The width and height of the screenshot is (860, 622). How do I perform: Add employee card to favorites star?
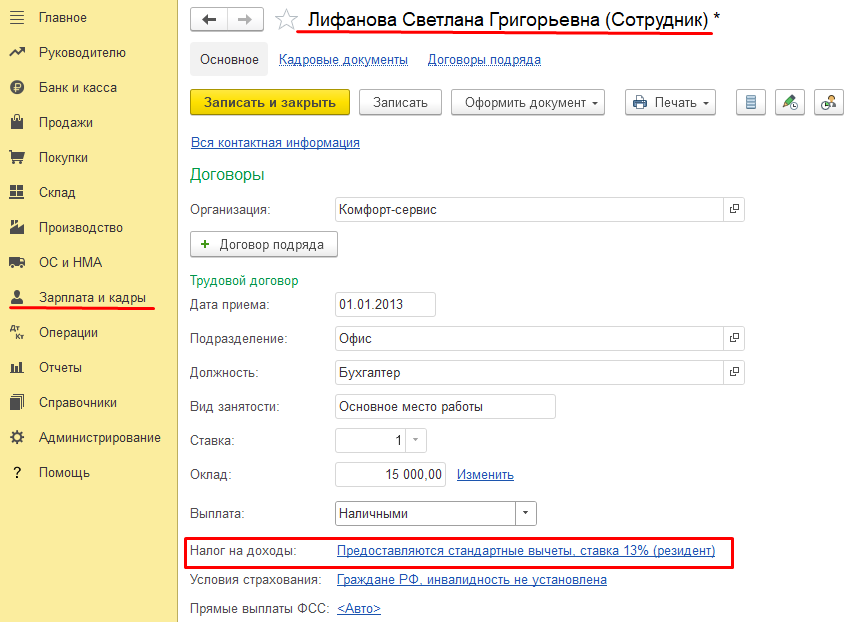tap(286, 20)
